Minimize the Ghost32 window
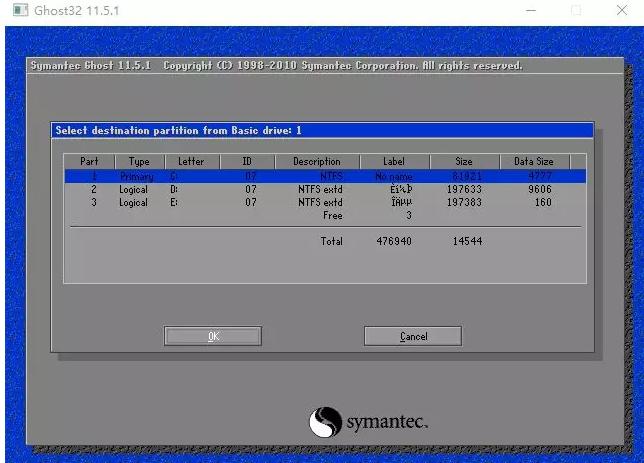Viewport: 644px width, 463px height. click(x=529, y=11)
